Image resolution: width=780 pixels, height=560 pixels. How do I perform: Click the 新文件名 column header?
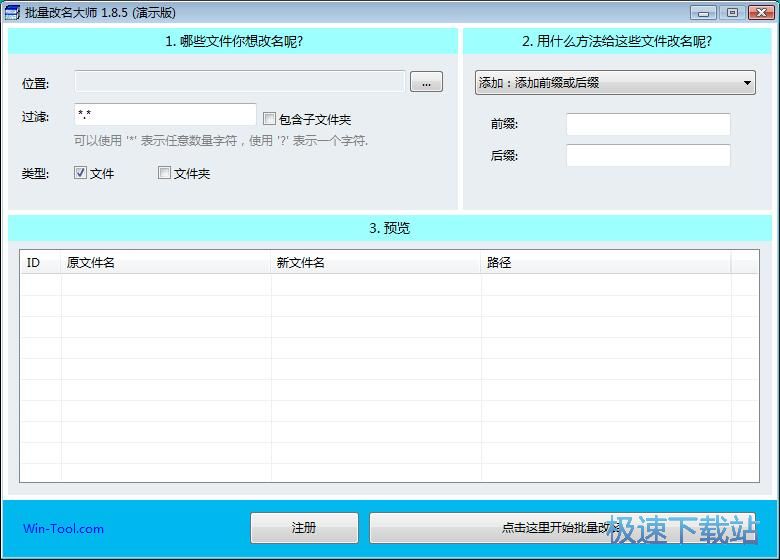(x=376, y=262)
